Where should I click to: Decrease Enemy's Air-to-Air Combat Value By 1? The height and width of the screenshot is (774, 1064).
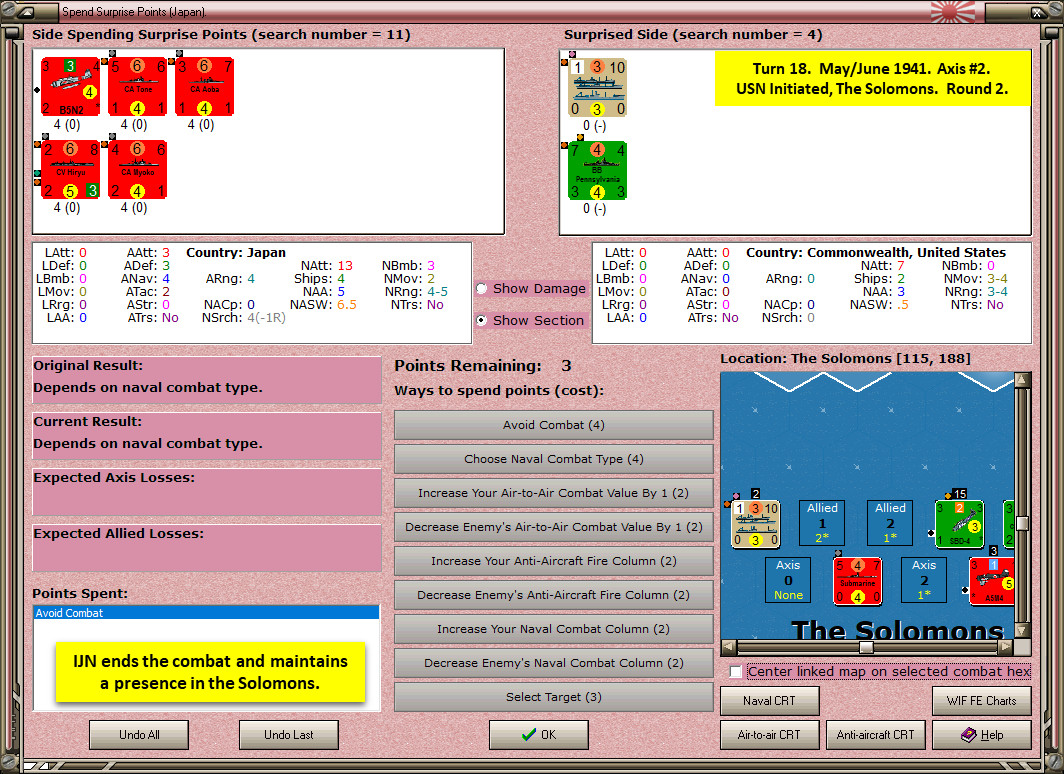[554, 526]
